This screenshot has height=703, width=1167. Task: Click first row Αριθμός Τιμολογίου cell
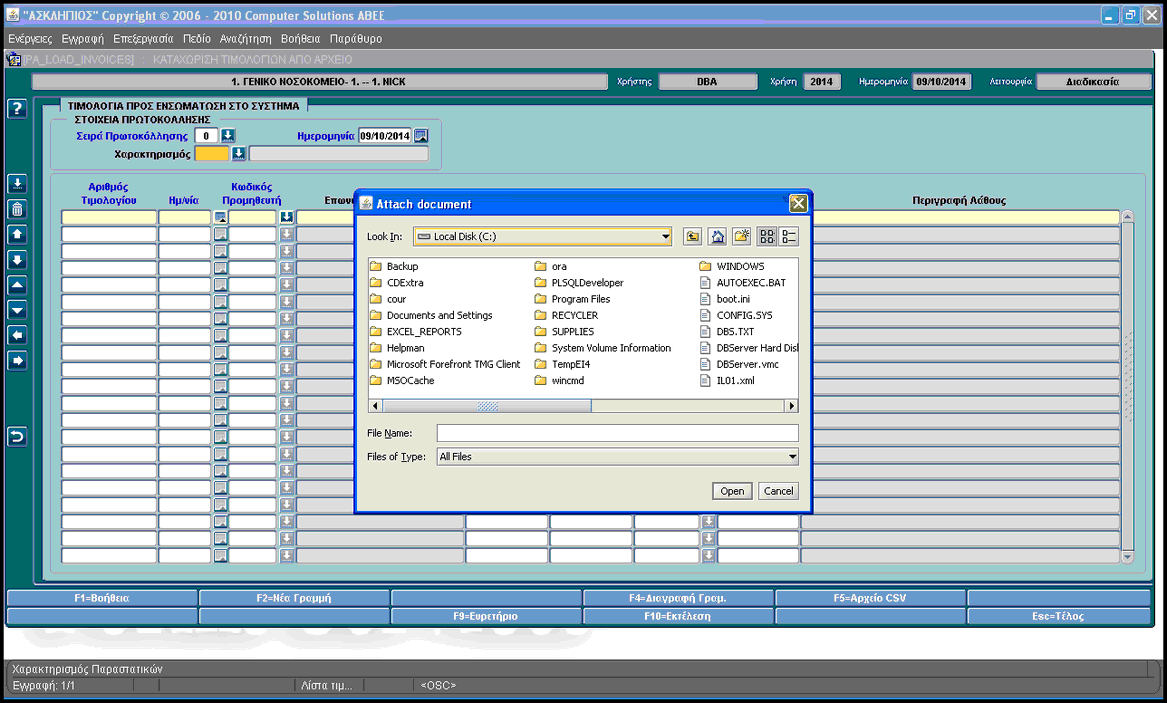(109, 217)
